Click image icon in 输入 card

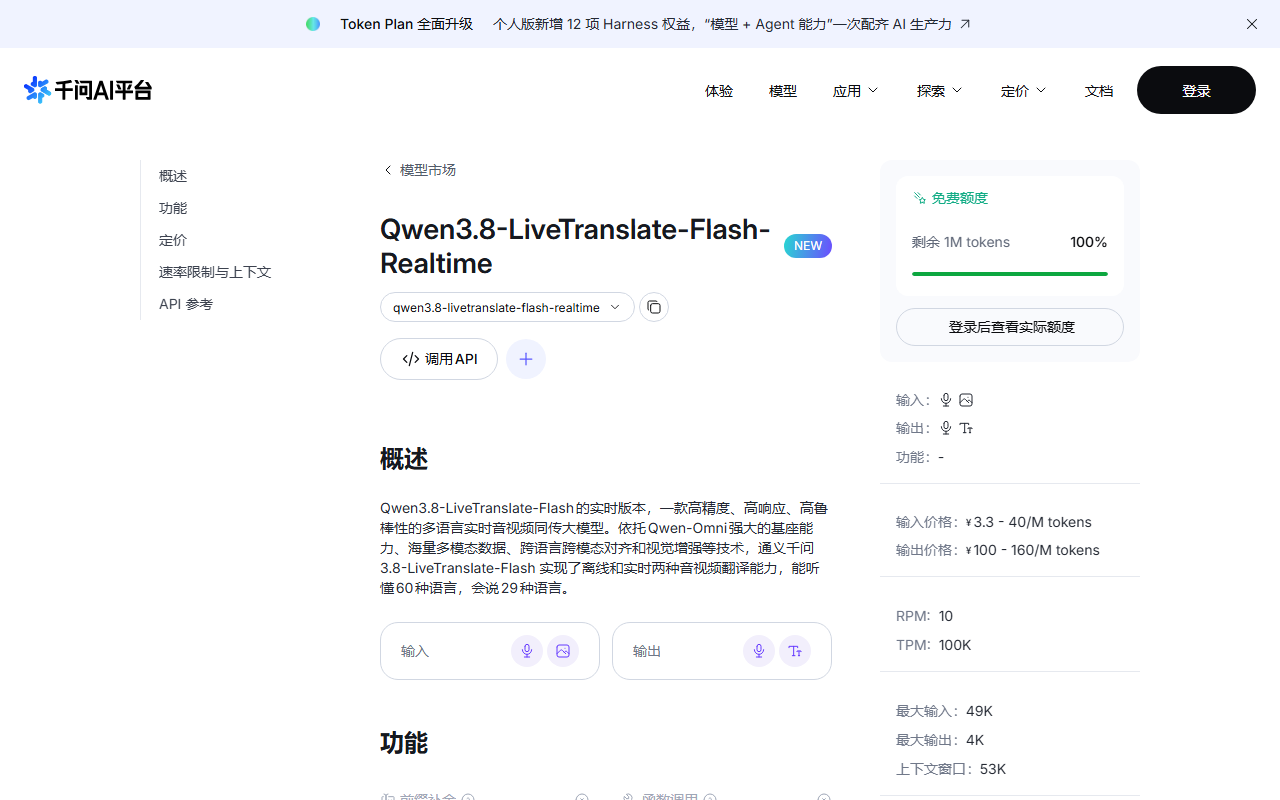coord(563,651)
